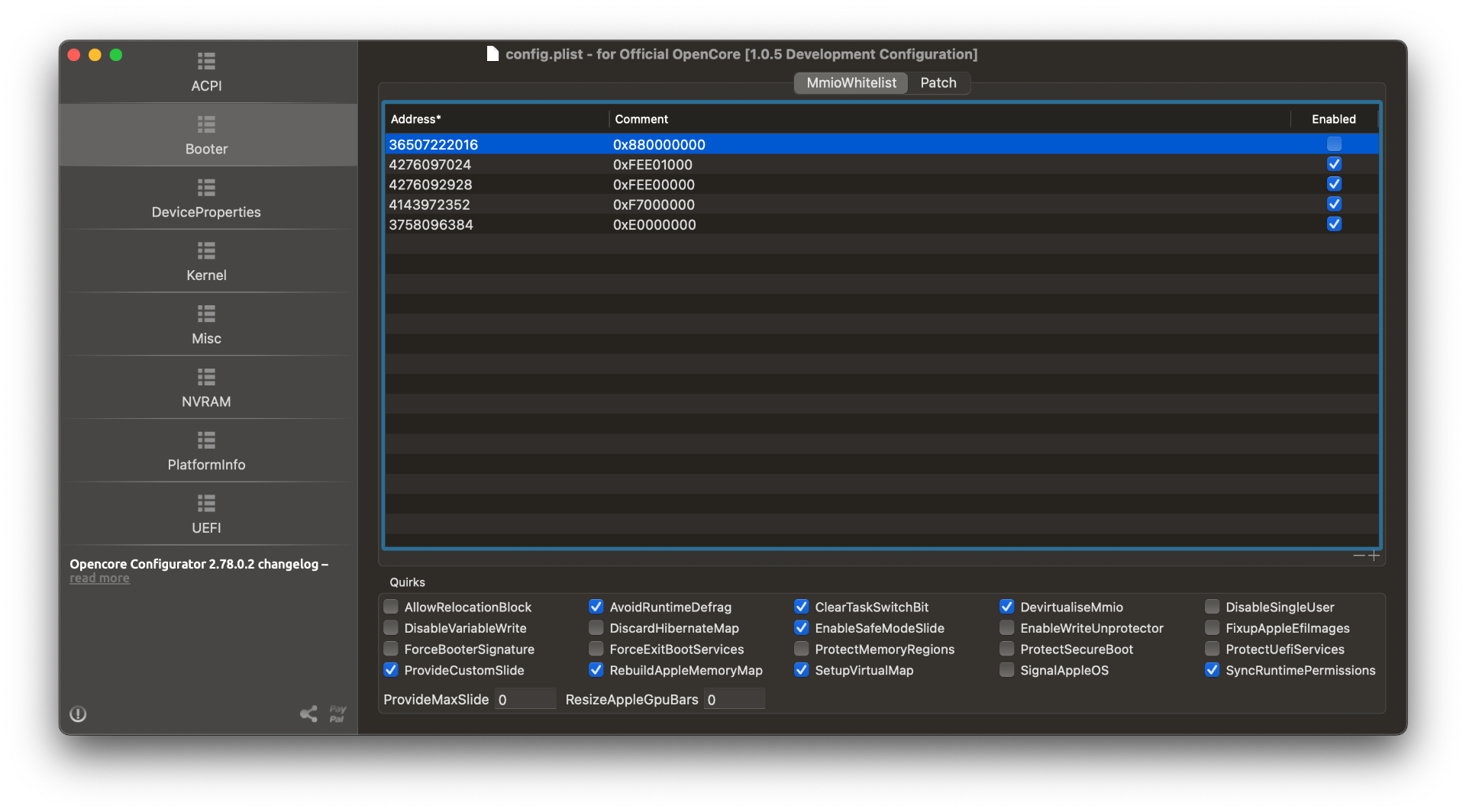Go to the PlatformInfo section
The image size is (1466, 812).
(x=206, y=453)
